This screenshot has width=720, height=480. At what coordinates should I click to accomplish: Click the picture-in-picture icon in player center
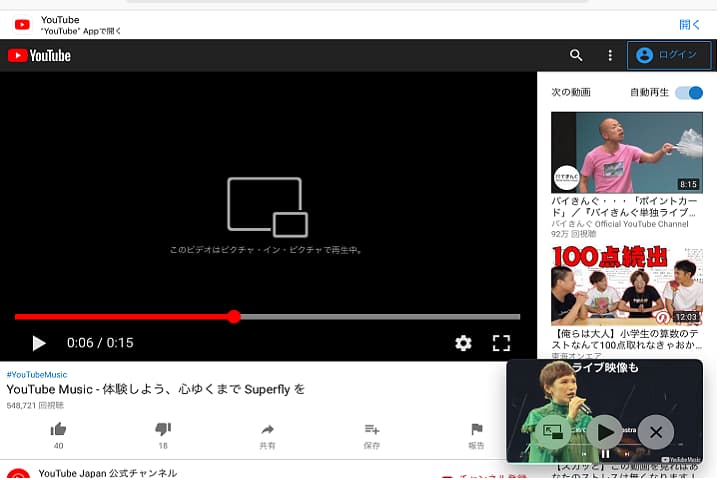coord(267,207)
